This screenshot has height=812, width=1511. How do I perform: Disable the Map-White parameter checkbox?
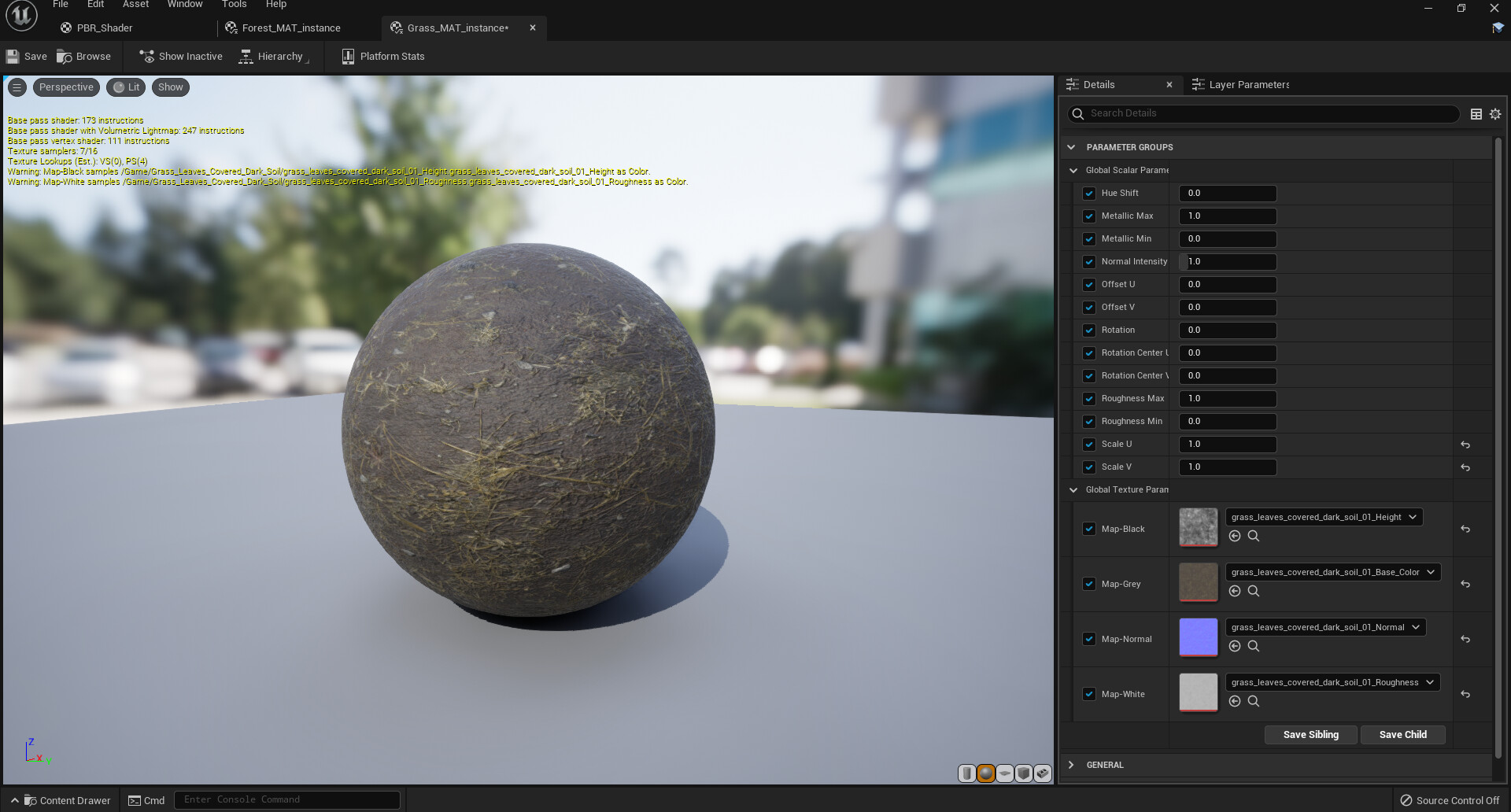click(x=1089, y=694)
